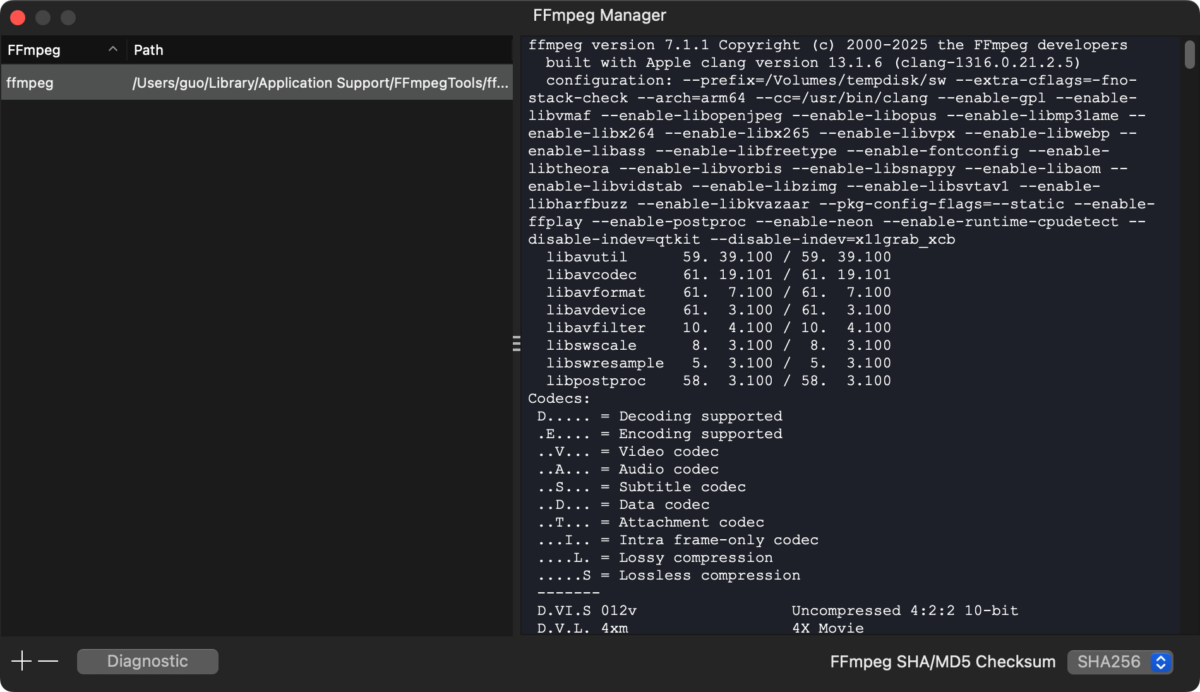This screenshot has height=692, width=1200.
Task: Click the libavfilter version line
Action: click(x=719, y=328)
